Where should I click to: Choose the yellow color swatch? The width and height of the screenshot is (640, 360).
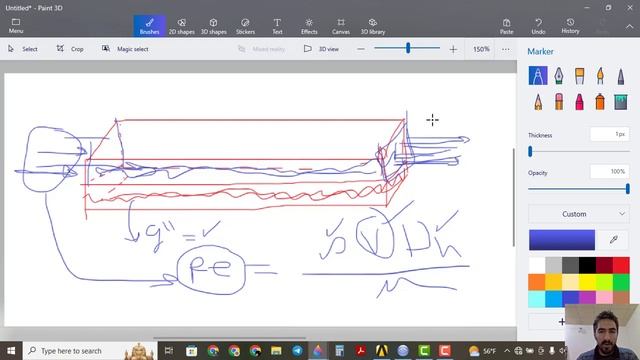[x=587, y=282]
